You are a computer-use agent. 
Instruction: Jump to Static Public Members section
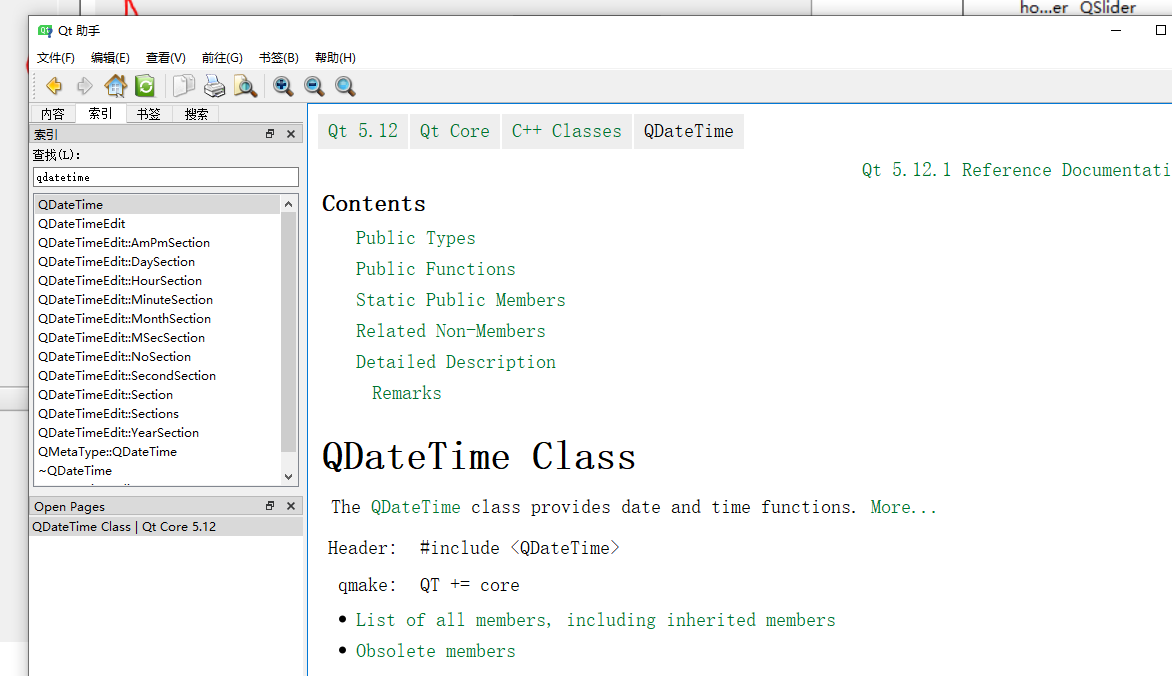(460, 300)
